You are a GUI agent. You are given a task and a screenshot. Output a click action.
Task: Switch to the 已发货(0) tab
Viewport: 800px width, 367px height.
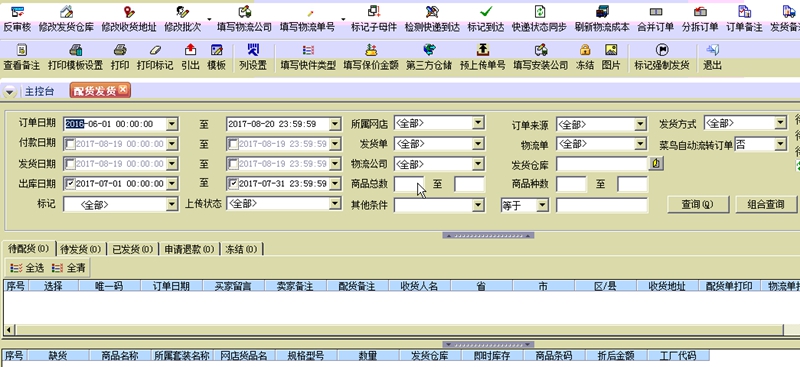[133, 249]
